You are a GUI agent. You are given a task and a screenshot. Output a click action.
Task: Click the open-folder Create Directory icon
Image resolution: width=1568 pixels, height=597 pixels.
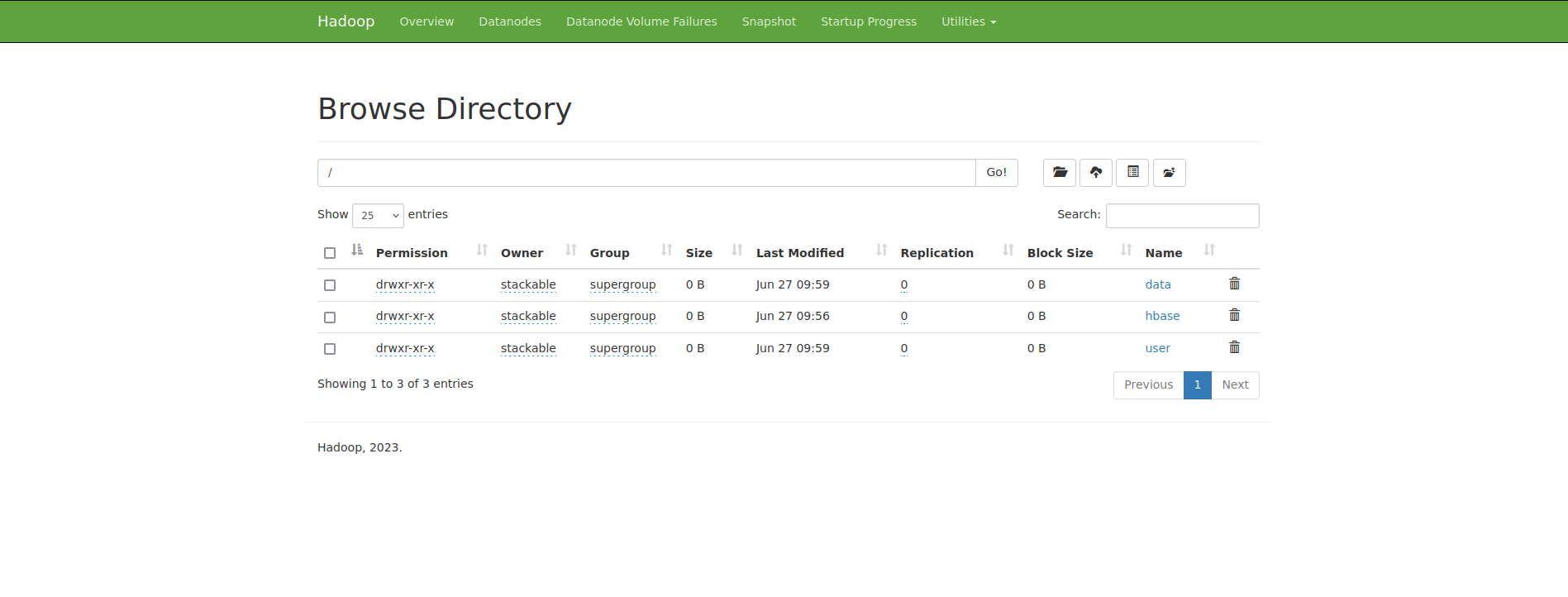click(x=1059, y=173)
